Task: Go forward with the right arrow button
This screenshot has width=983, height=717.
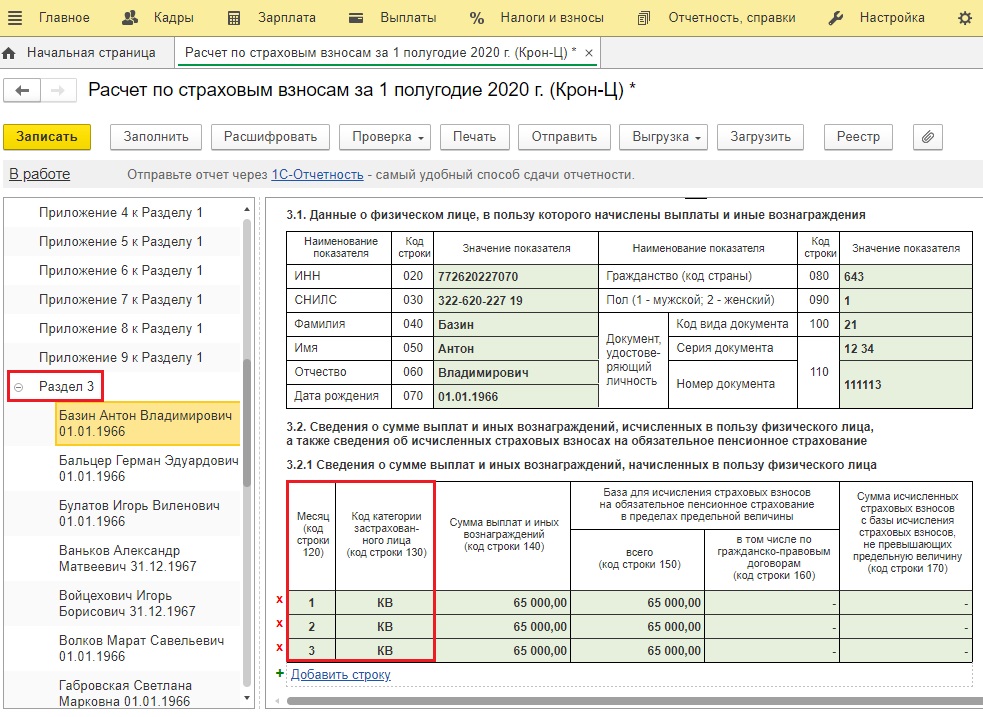Action: pyautogui.click(x=58, y=90)
